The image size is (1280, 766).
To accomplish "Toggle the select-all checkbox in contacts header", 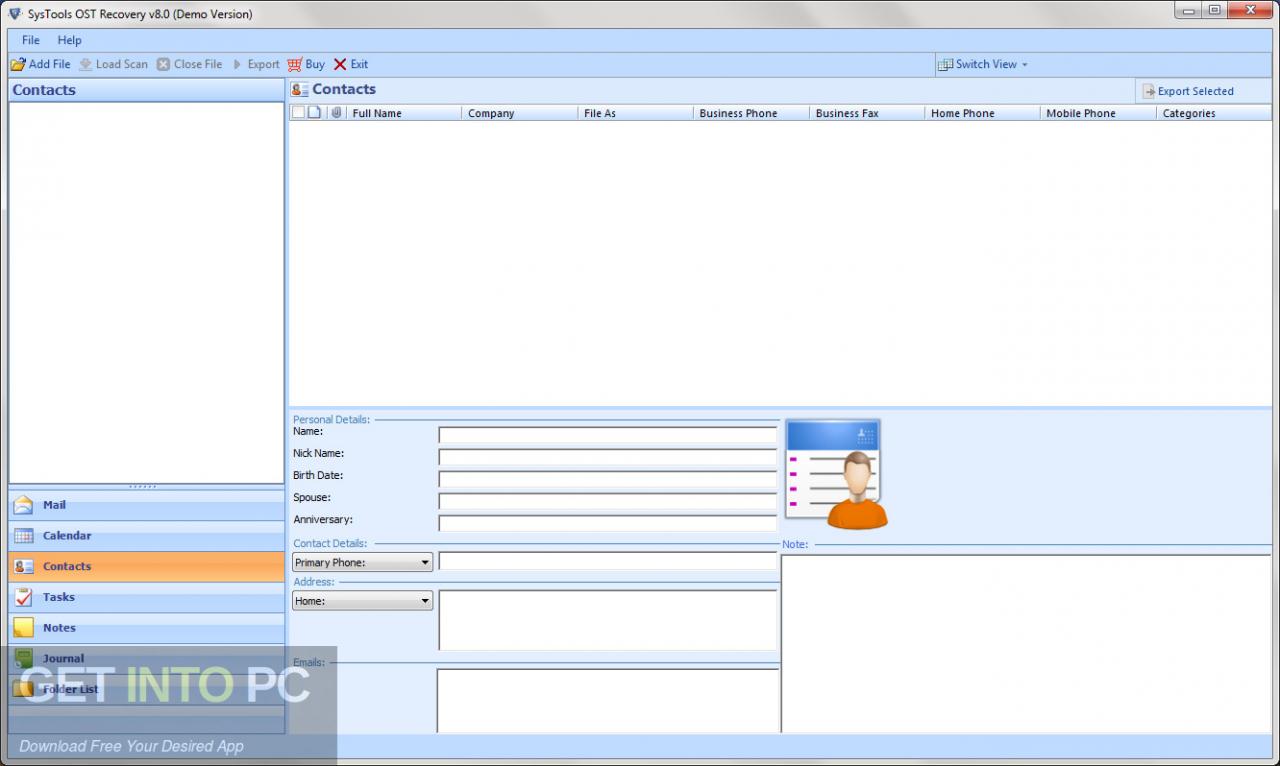I will pyautogui.click(x=298, y=113).
